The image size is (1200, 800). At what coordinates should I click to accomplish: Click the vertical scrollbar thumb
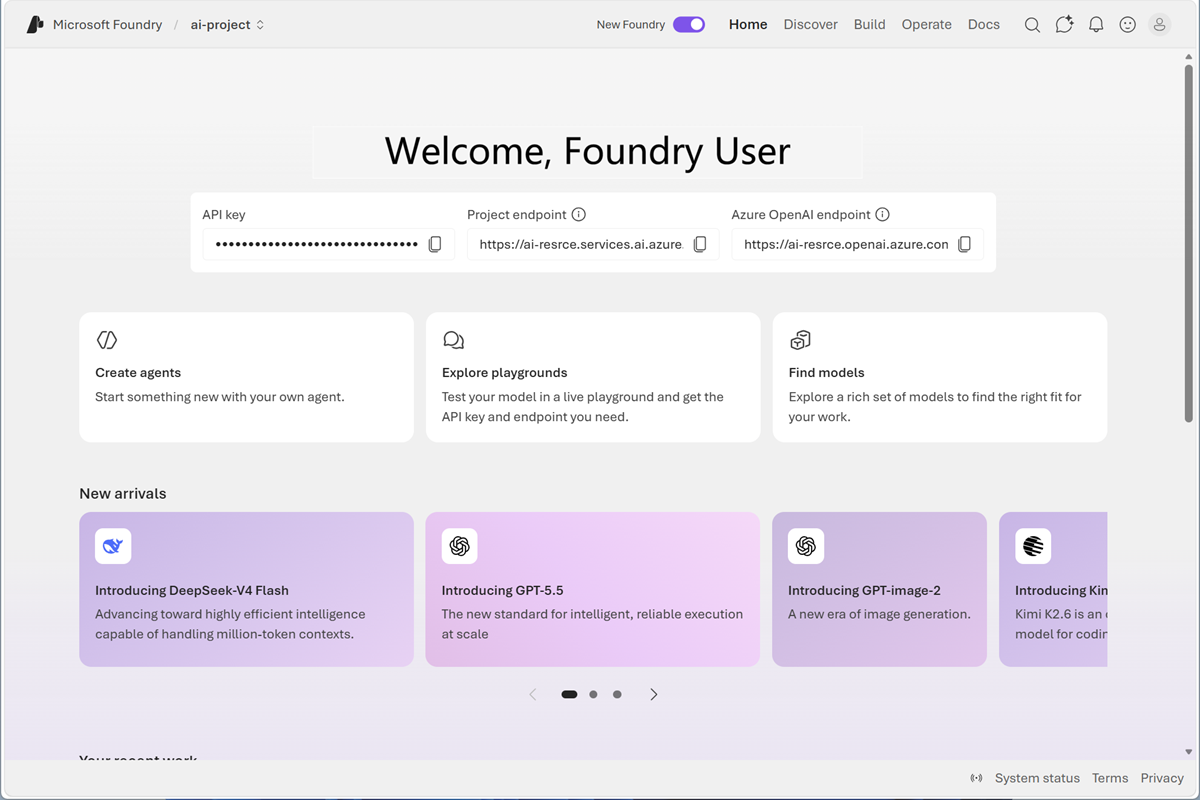coord(1188,243)
